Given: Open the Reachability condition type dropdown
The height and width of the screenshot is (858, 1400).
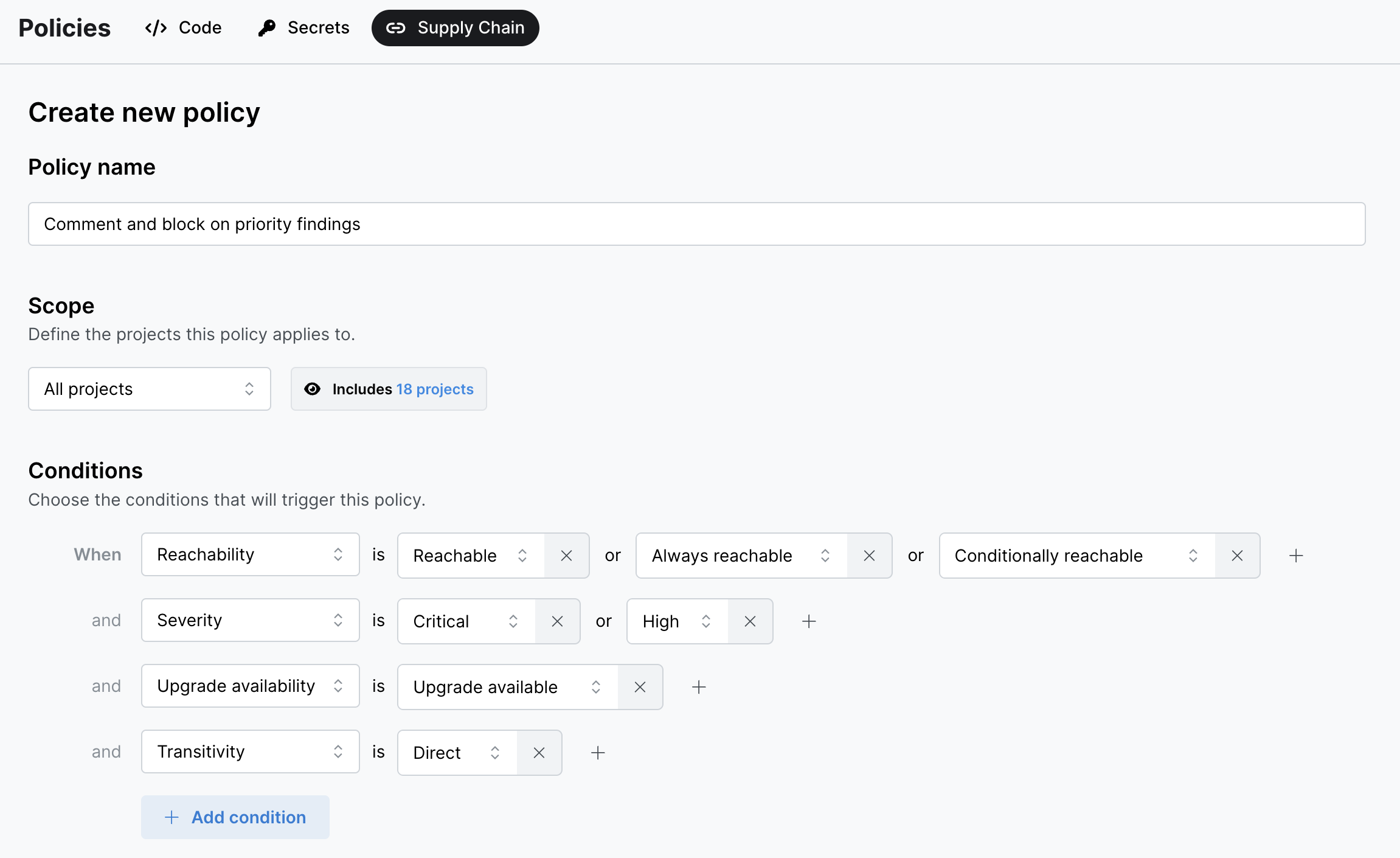Looking at the screenshot, I should 250,554.
